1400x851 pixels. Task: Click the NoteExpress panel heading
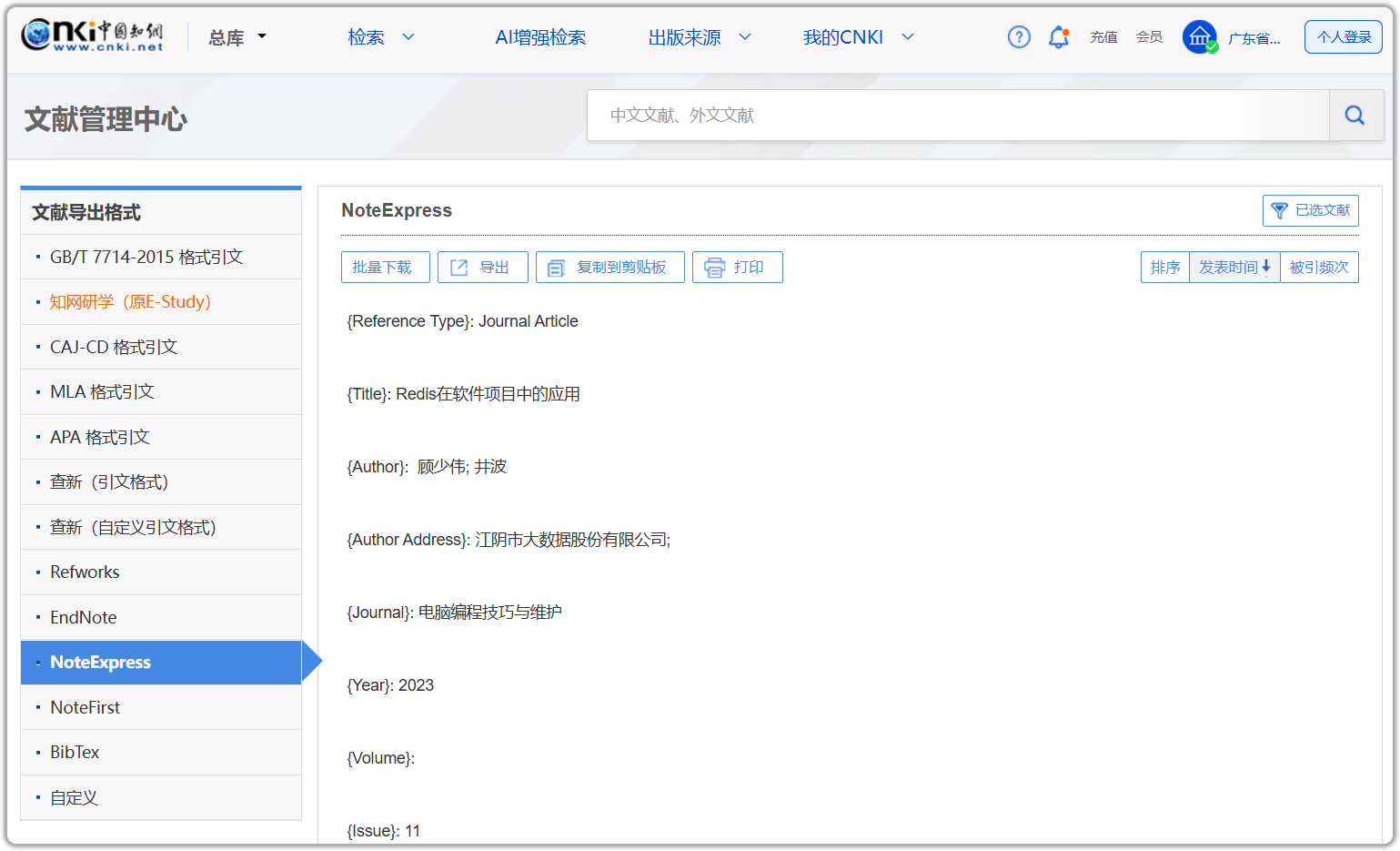click(x=397, y=210)
